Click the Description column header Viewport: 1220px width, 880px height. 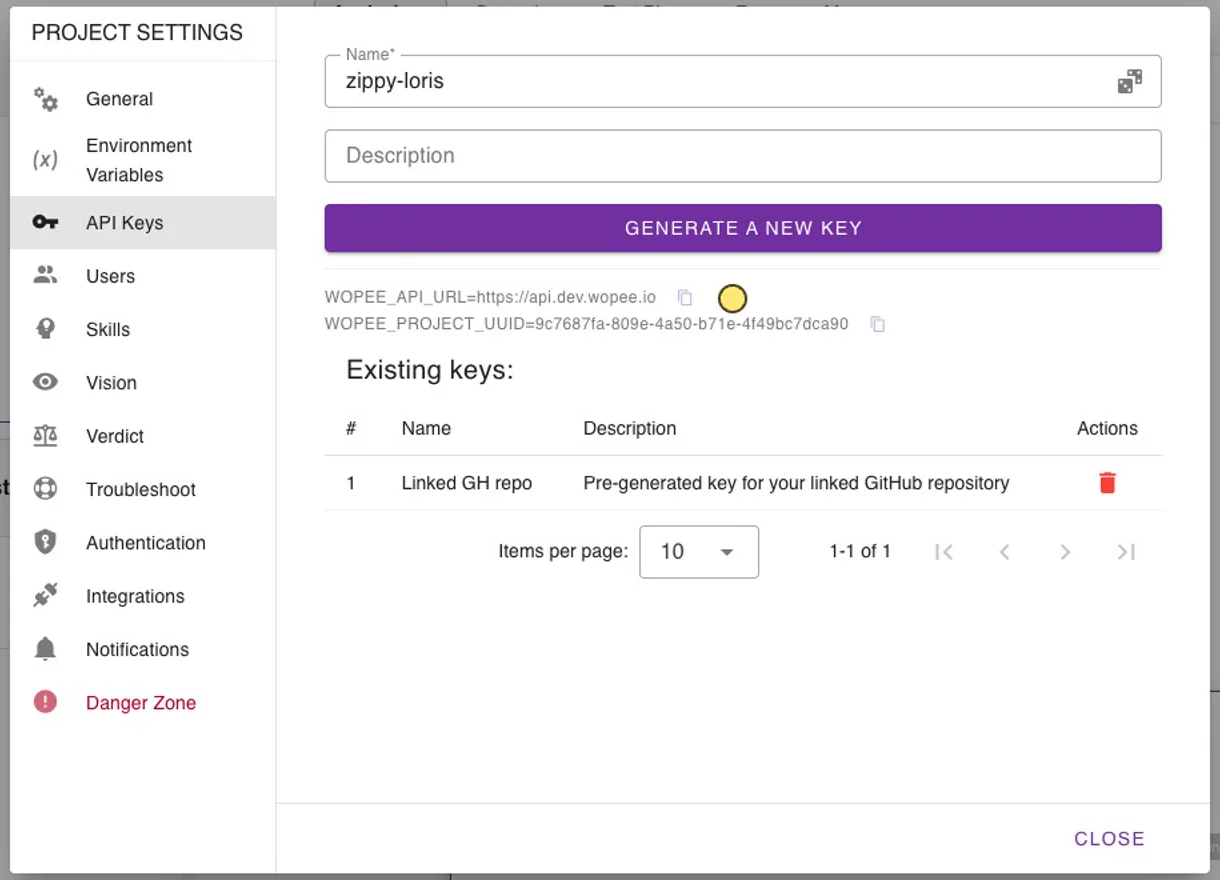[x=630, y=428]
